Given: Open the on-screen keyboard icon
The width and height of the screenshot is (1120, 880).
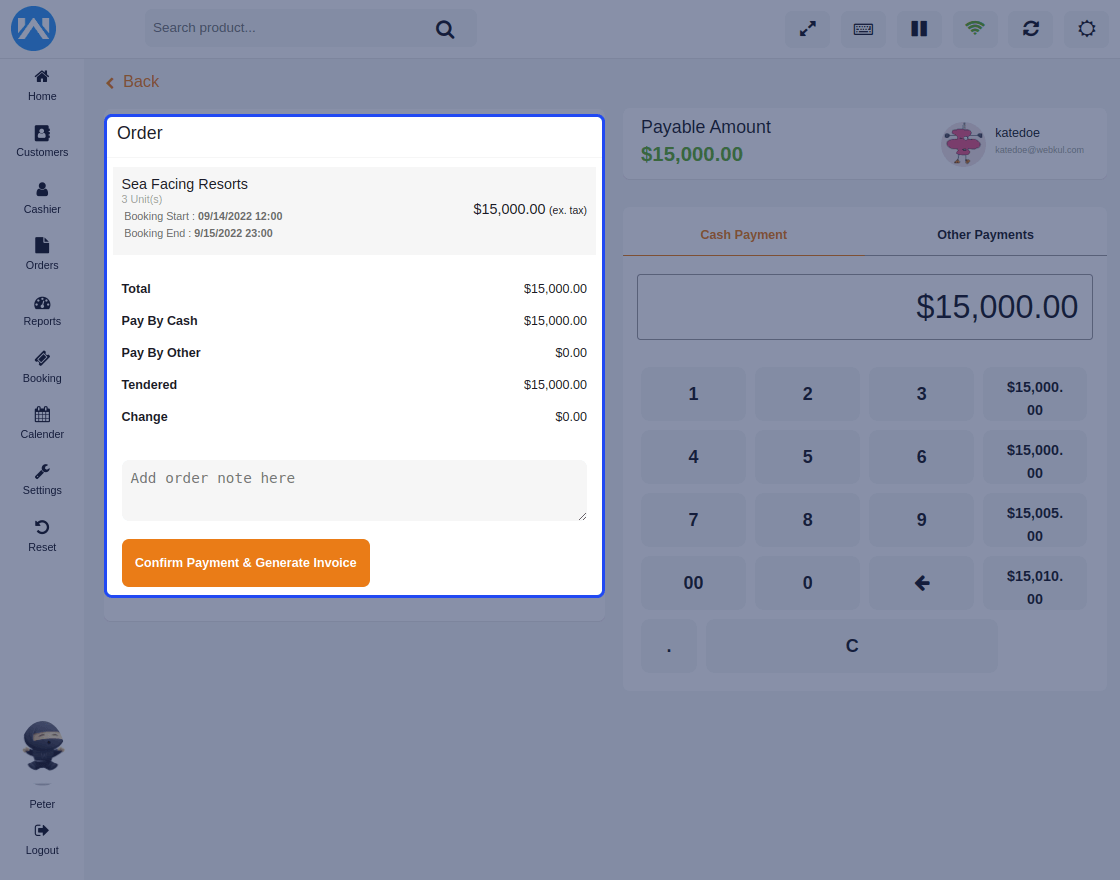Looking at the screenshot, I should pyautogui.click(x=863, y=29).
